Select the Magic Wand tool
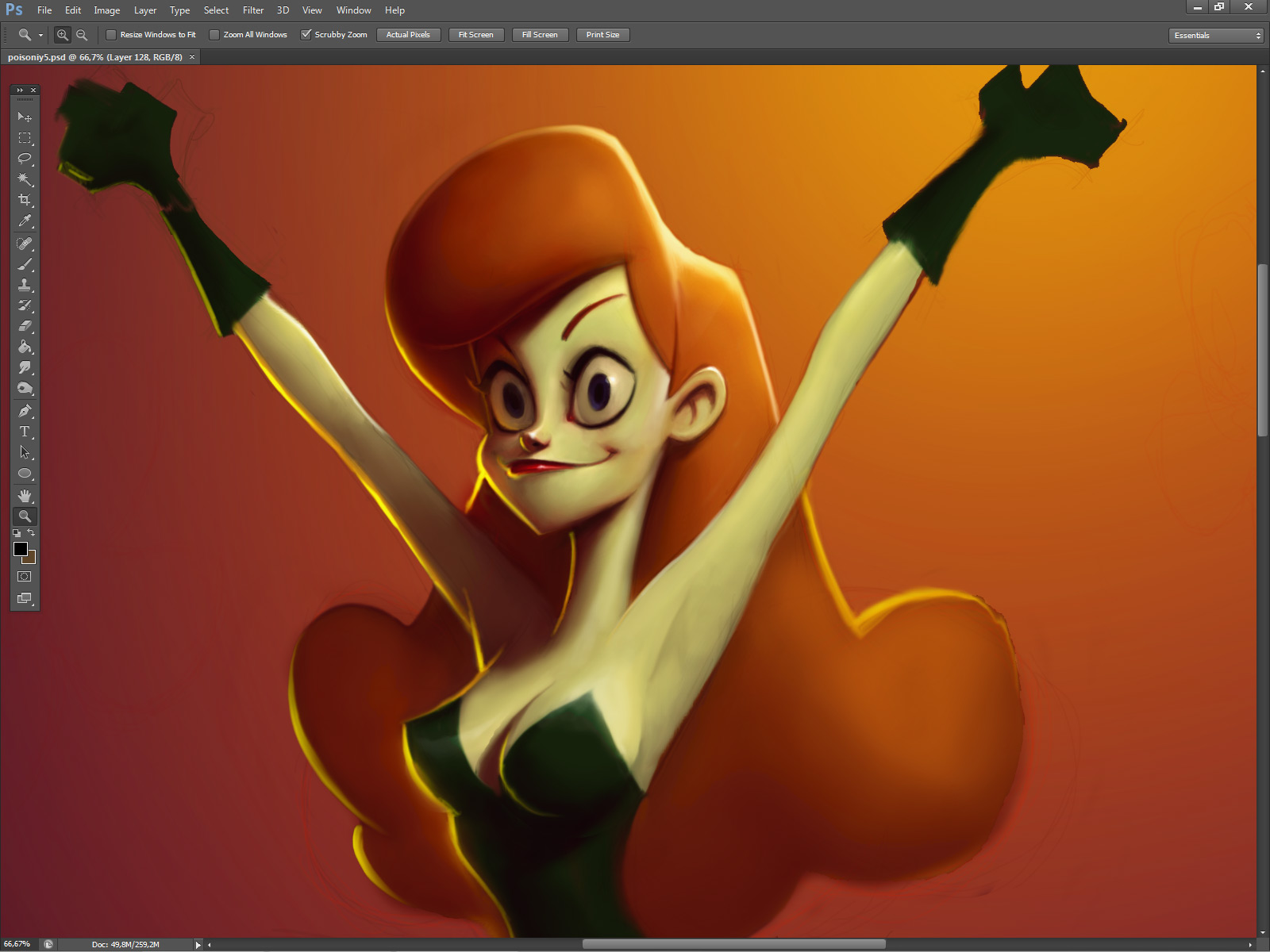The height and width of the screenshot is (952, 1270). tap(25, 178)
